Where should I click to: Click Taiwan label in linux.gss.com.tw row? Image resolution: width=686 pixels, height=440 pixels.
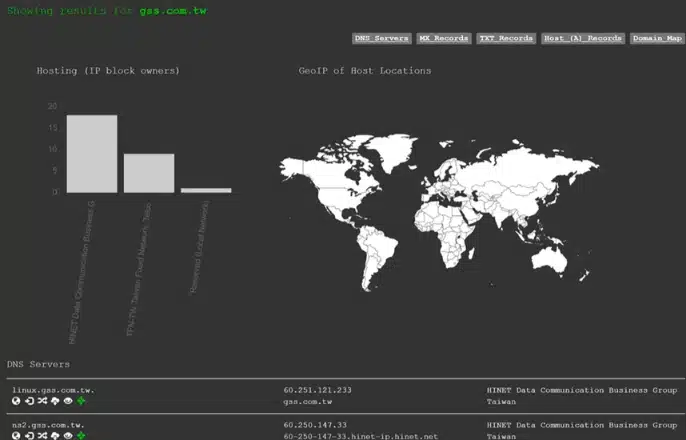click(501, 402)
